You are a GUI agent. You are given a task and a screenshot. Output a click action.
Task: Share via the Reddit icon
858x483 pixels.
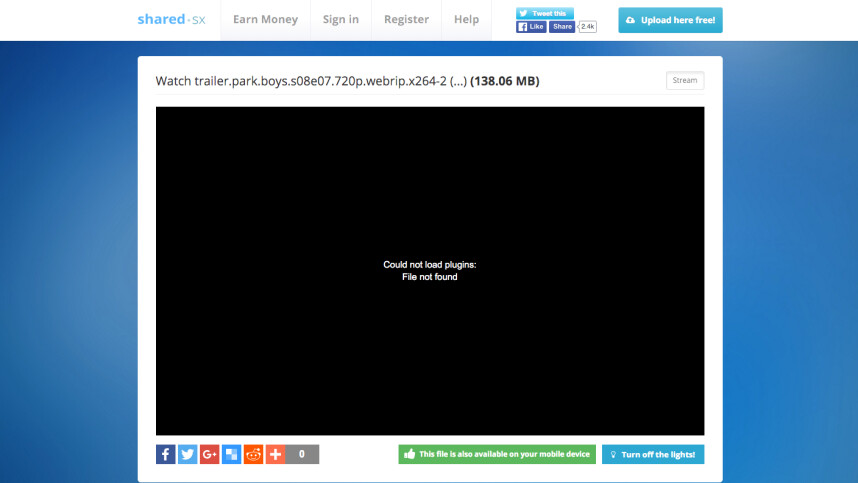[x=253, y=454]
